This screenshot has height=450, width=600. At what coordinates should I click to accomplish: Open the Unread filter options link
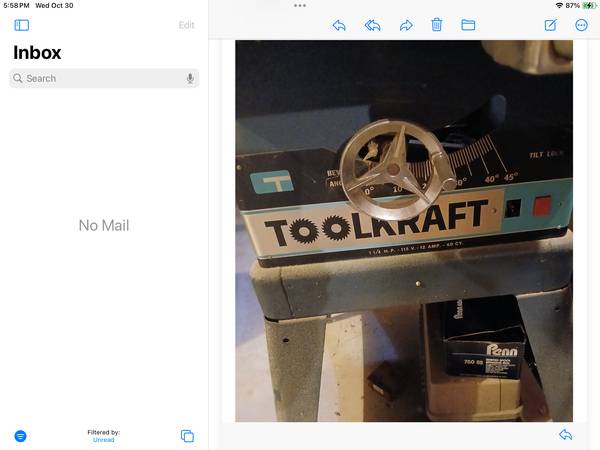coord(104,440)
